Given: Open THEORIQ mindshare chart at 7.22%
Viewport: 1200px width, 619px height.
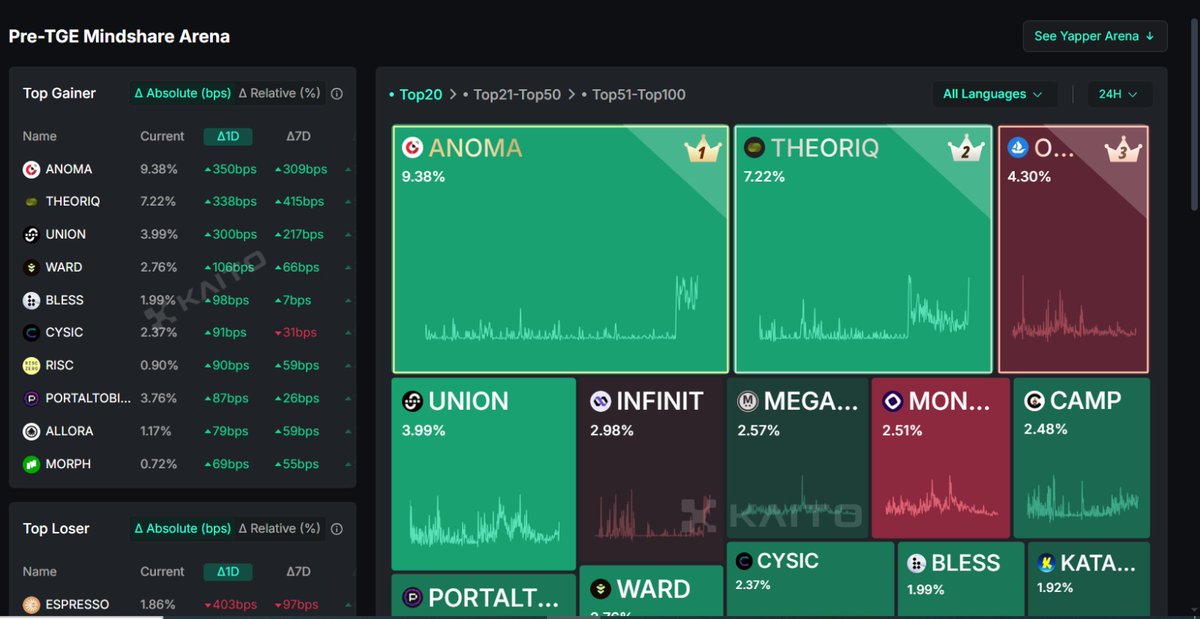Looking at the screenshot, I should coord(863,249).
